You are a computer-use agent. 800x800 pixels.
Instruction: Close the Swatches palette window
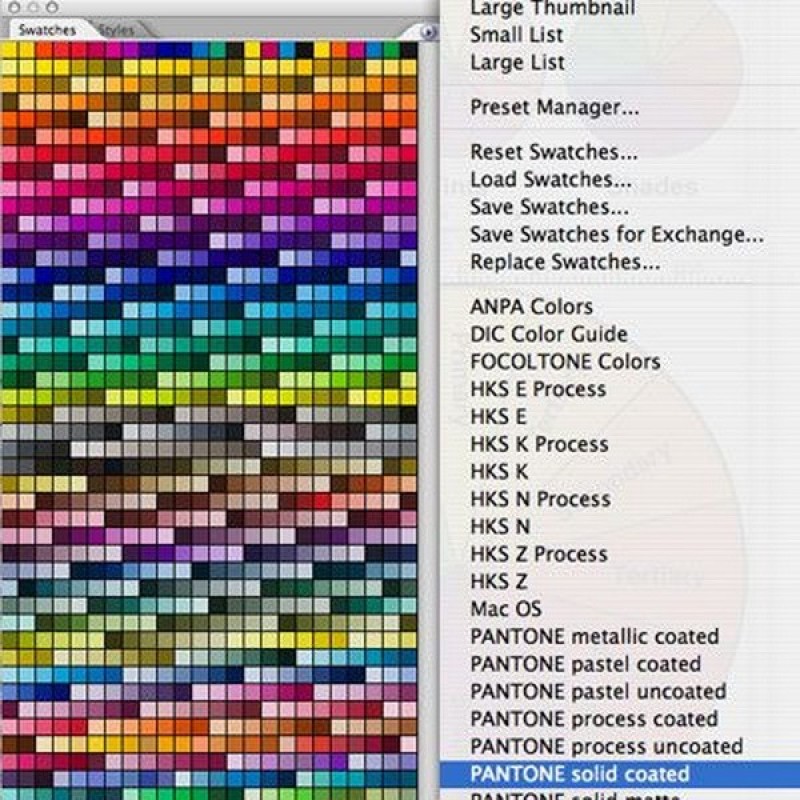[x=14, y=7]
